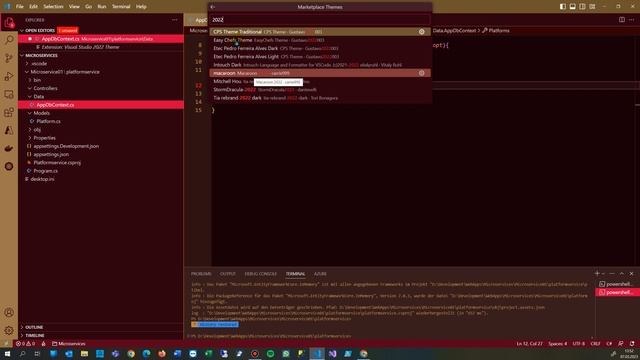
Task: Open the Accounts icon in activity bar
Action: 9,313
